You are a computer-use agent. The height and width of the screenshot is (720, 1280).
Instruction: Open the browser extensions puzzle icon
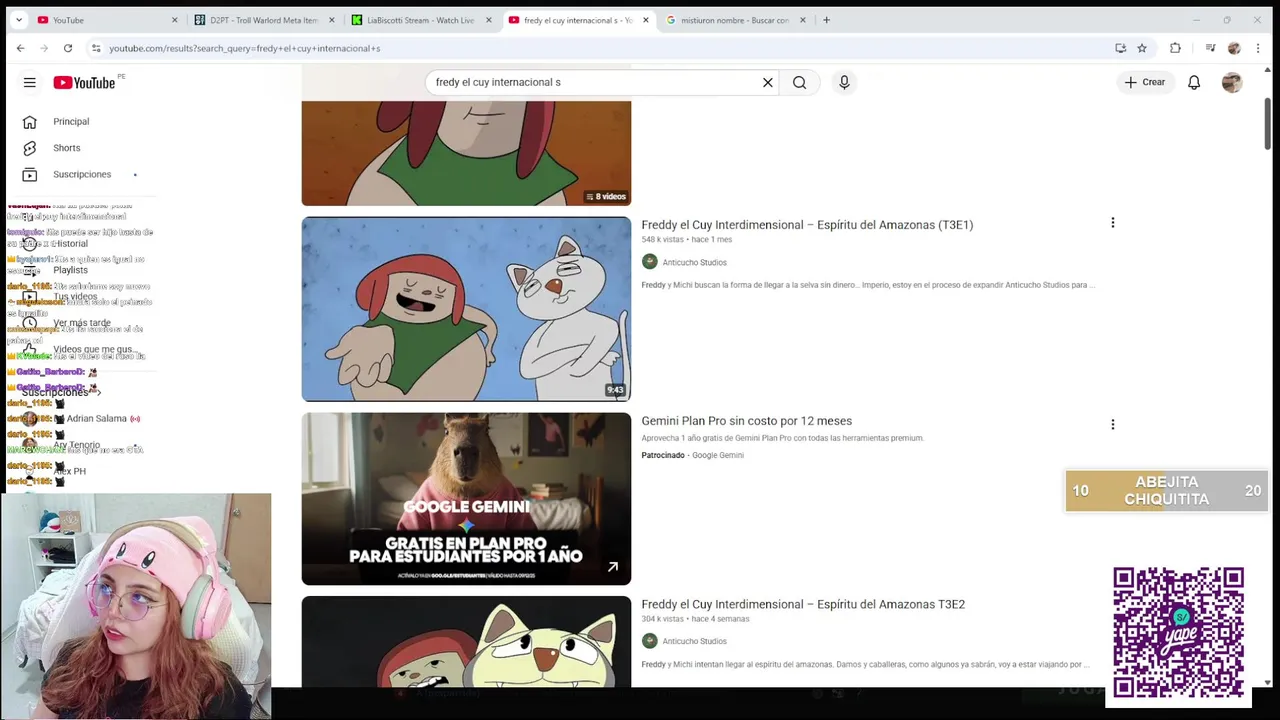coord(1175,48)
